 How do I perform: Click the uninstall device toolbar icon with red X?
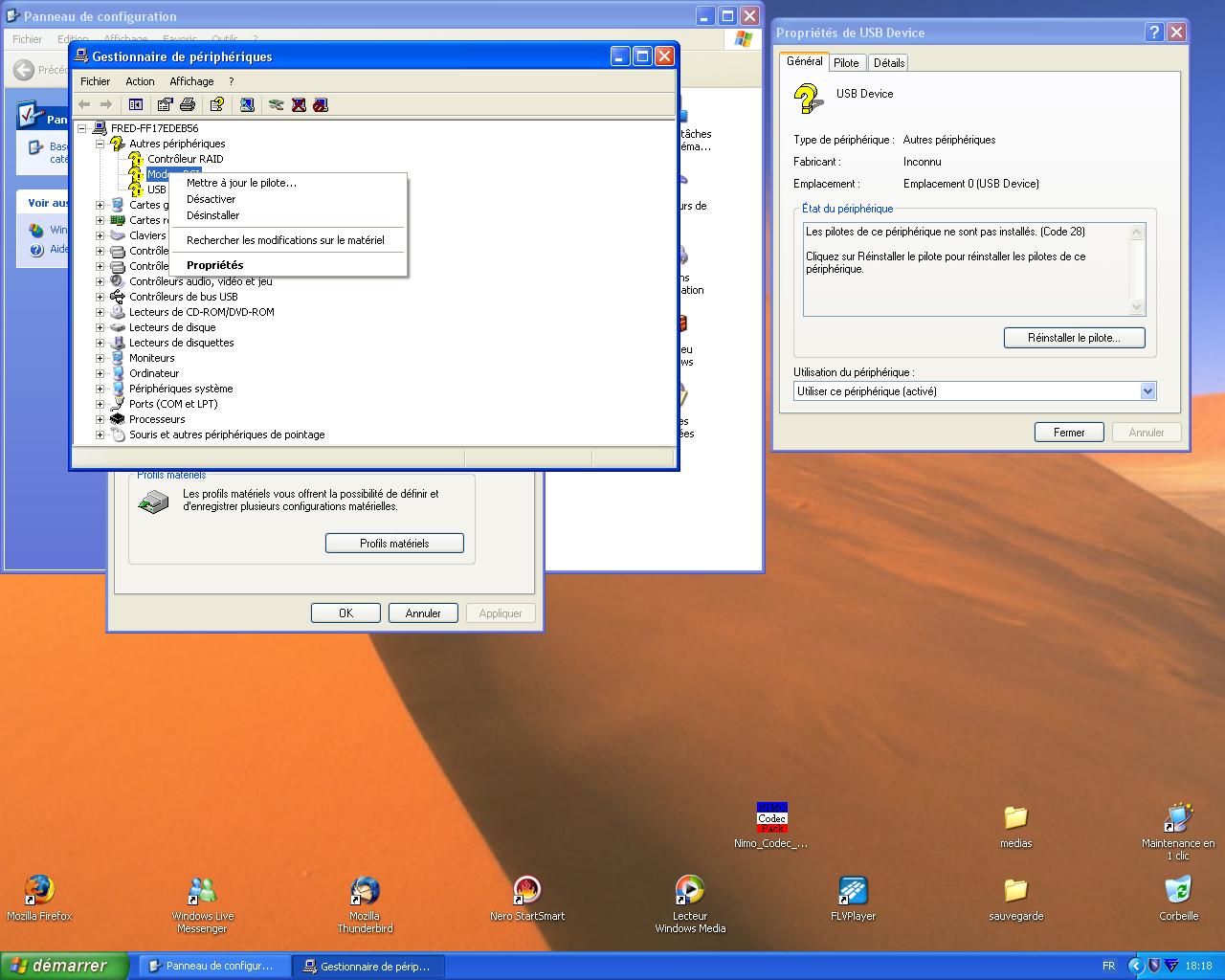coord(299,104)
